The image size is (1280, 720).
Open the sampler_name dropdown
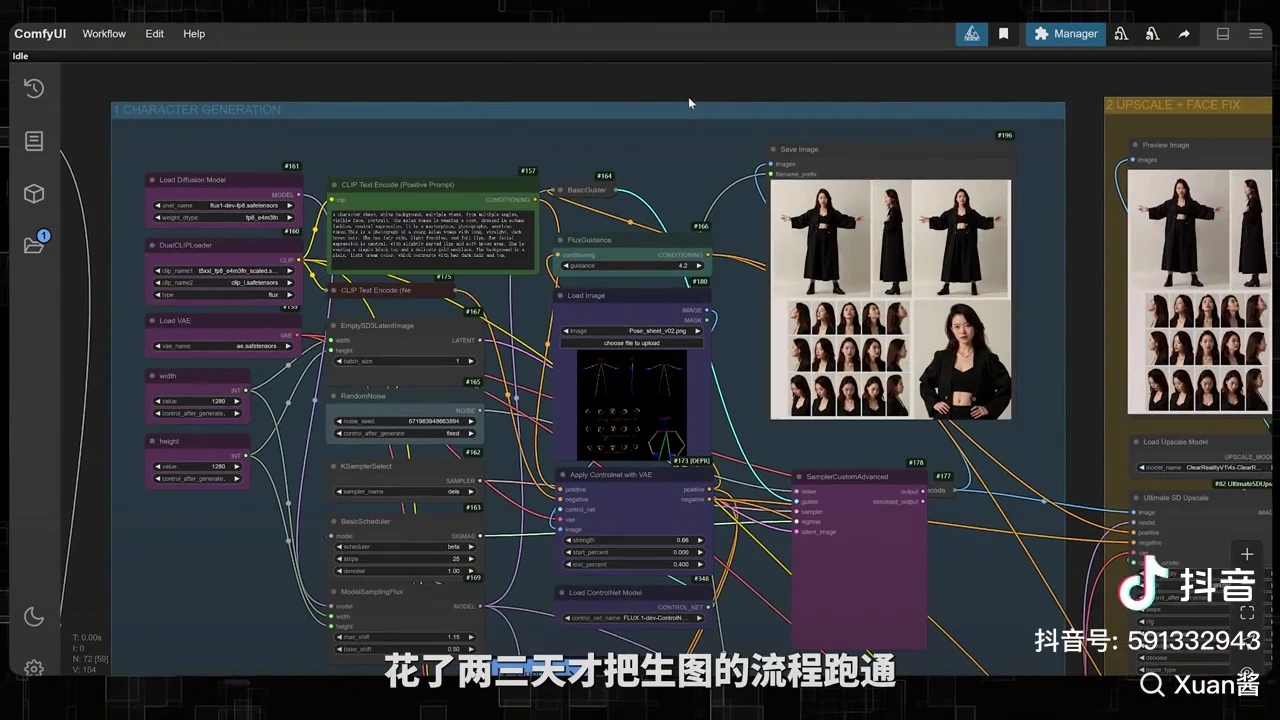407,491
